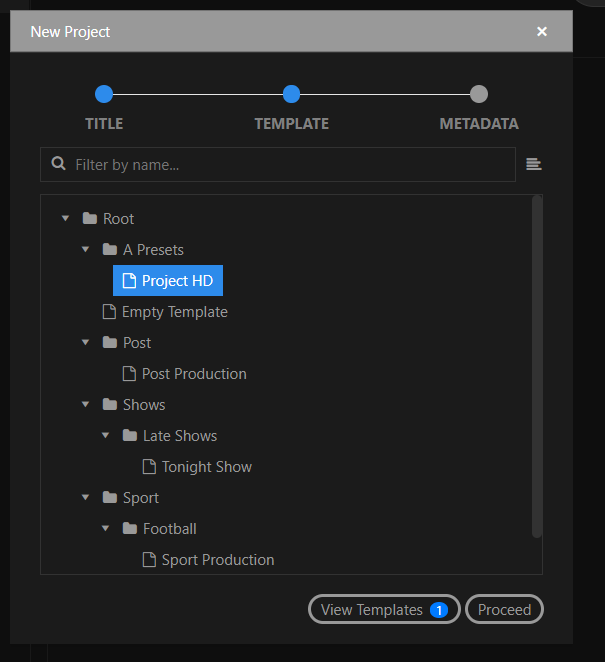
Task: Click the list view icon beside the filter
Action: 534,164
